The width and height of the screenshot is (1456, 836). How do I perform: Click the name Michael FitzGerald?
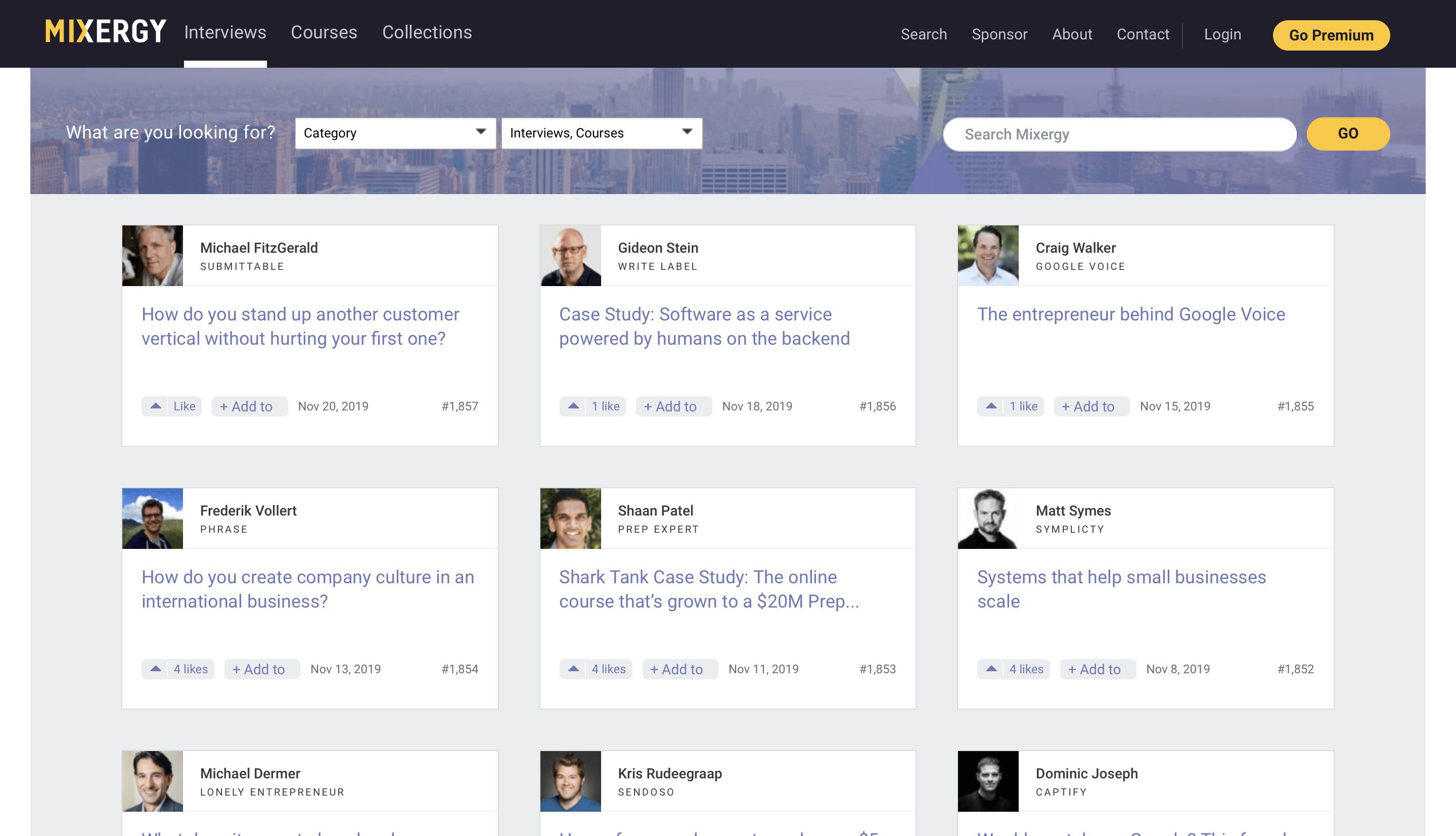[x=259, y=248]
